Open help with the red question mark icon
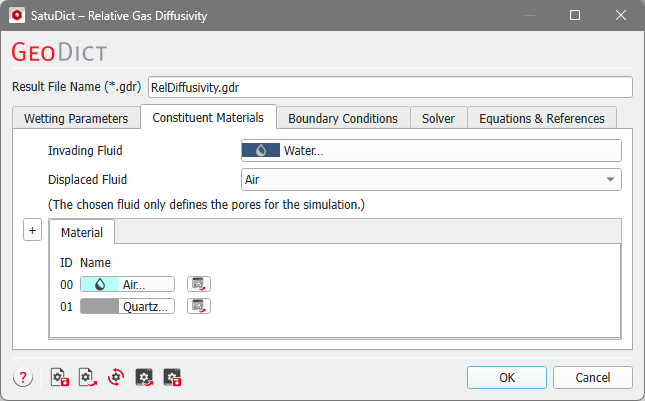The width and height of the screenshot is (645, 401). pyautogui.click(x=23, y=377)
